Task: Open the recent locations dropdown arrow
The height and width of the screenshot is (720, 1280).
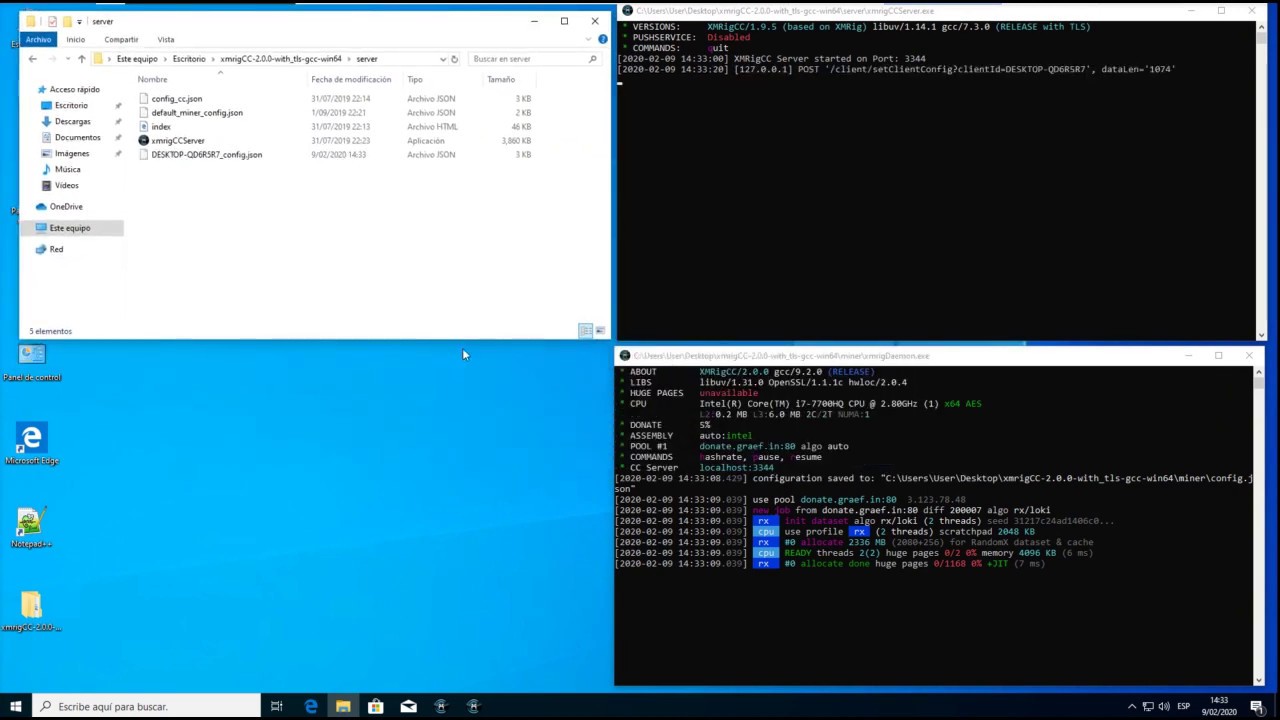Action: (67, 59)
